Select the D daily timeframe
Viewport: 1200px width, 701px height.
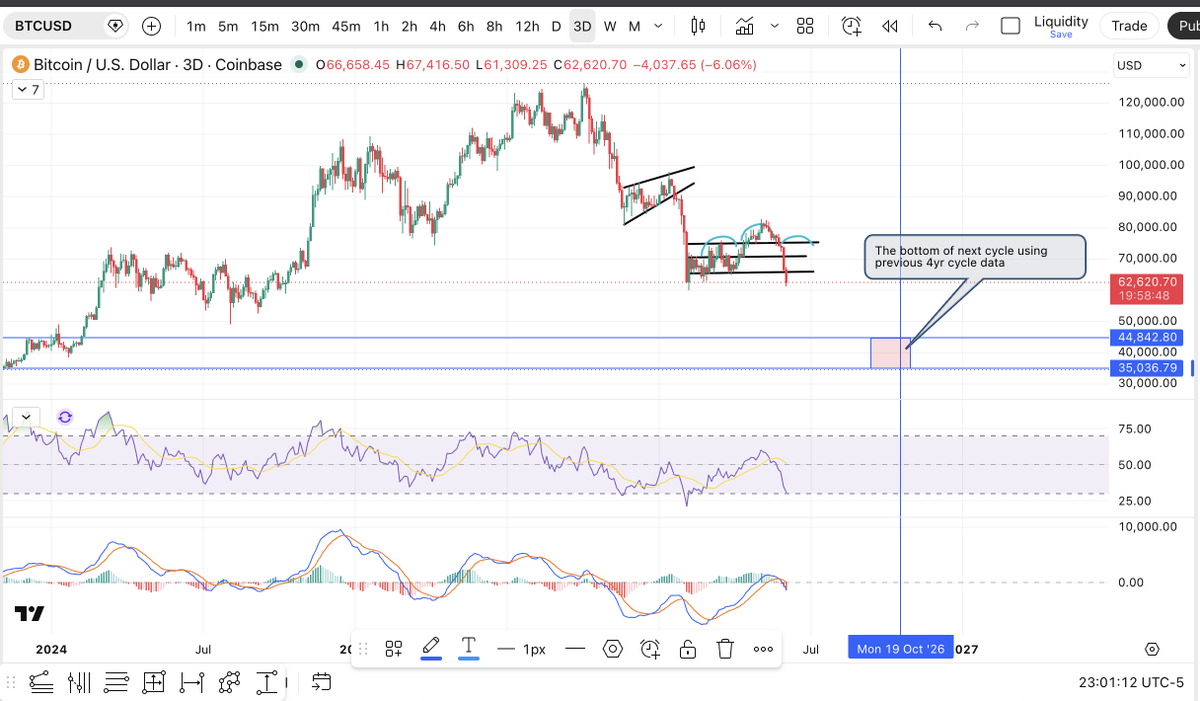556,26
